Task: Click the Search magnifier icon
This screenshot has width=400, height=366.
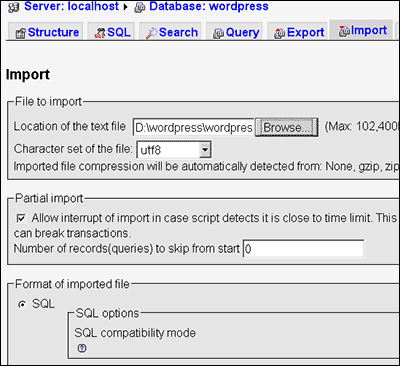Action: pyautogui.click(x=151, y=33)
